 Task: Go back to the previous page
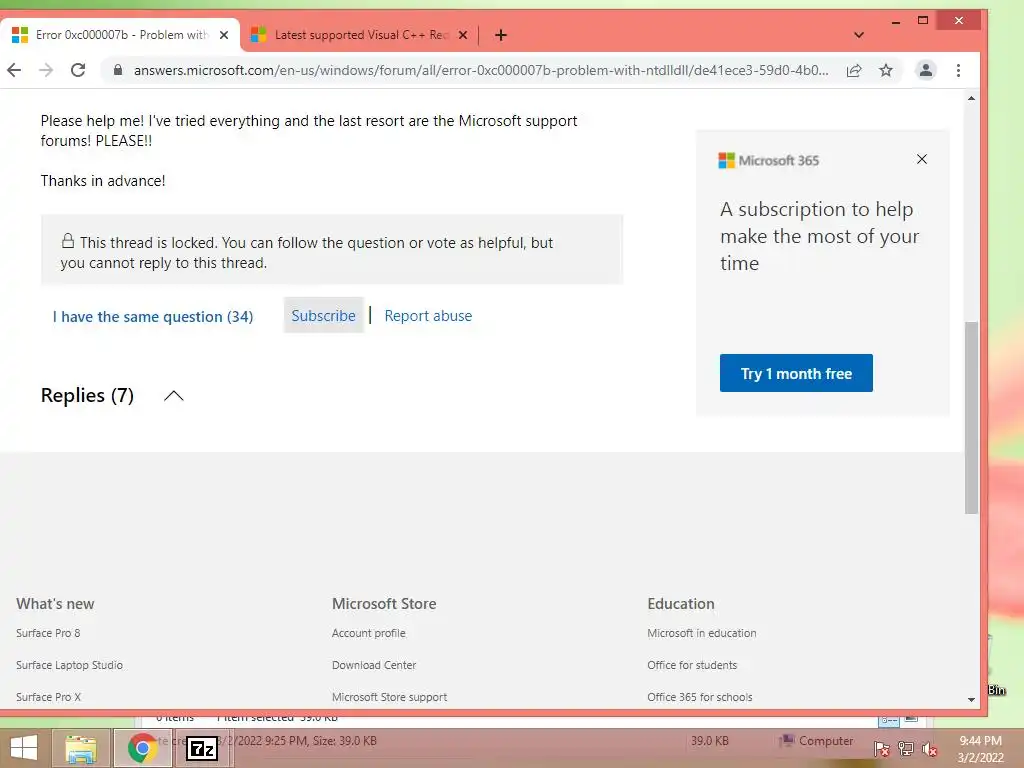[x=14, y=70]
